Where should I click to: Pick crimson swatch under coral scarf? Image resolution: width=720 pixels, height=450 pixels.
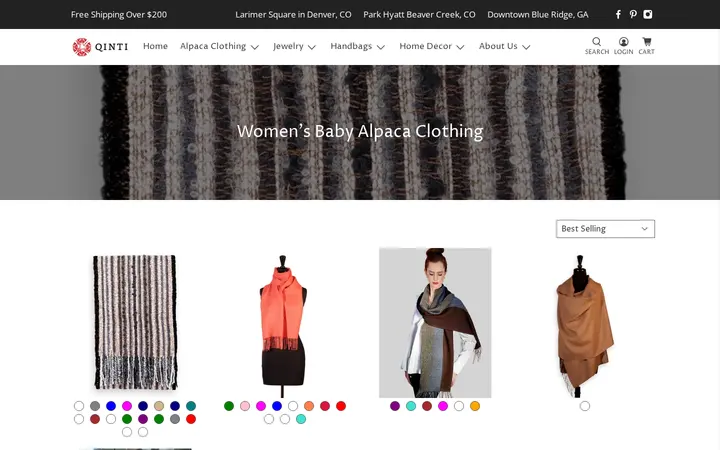click(x=325, y=406)
